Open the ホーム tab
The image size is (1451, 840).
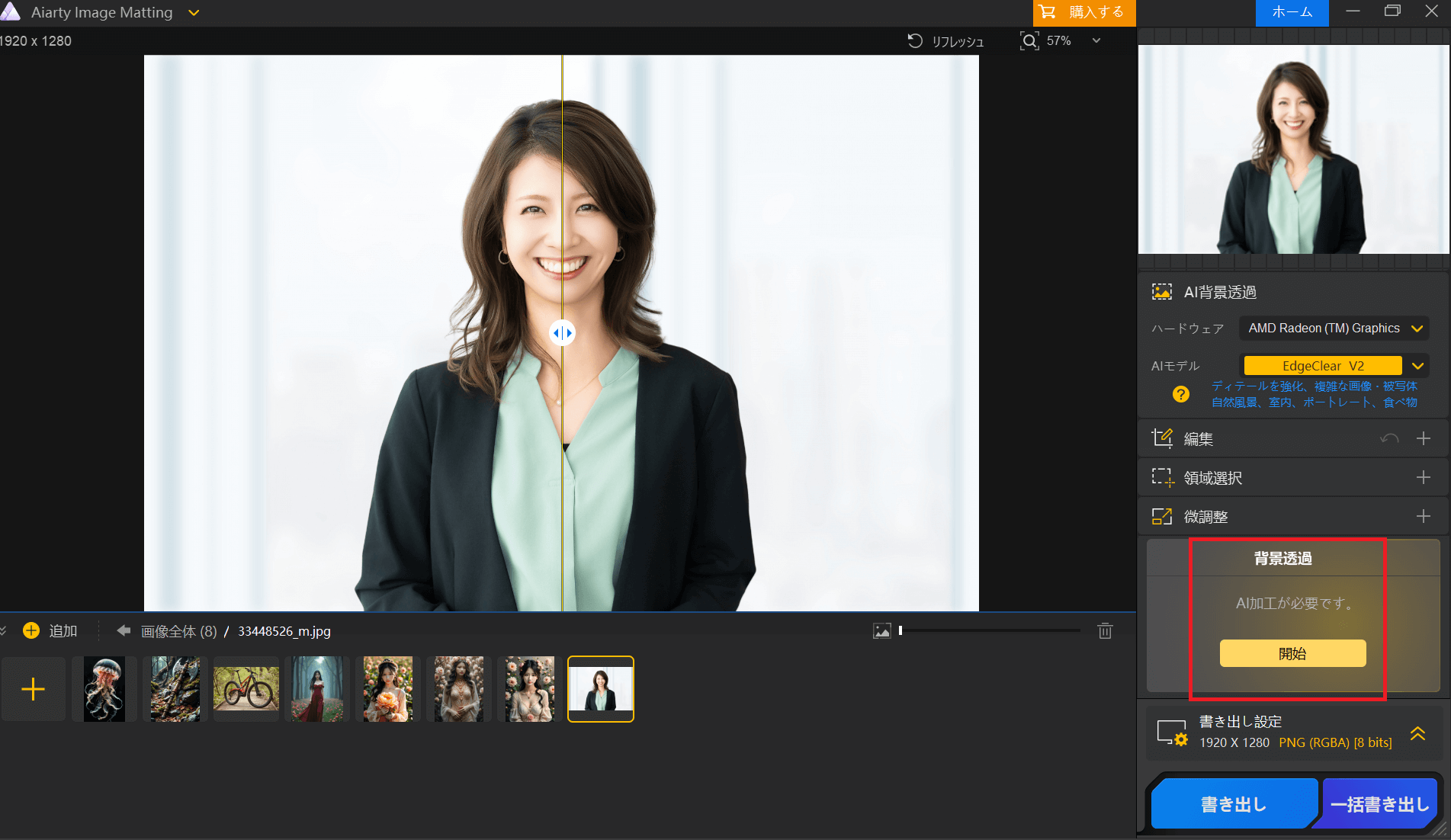[x=1292, y=13]
